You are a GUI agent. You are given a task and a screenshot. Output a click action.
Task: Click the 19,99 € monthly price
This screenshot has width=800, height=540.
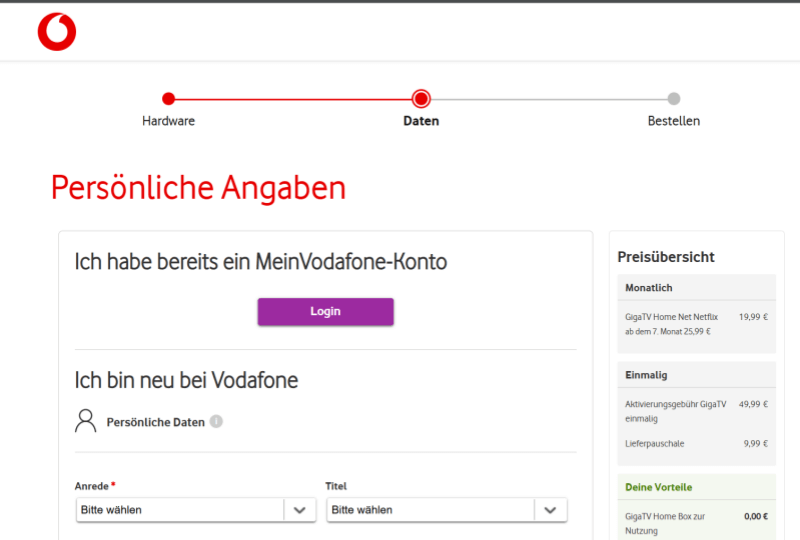753,317
